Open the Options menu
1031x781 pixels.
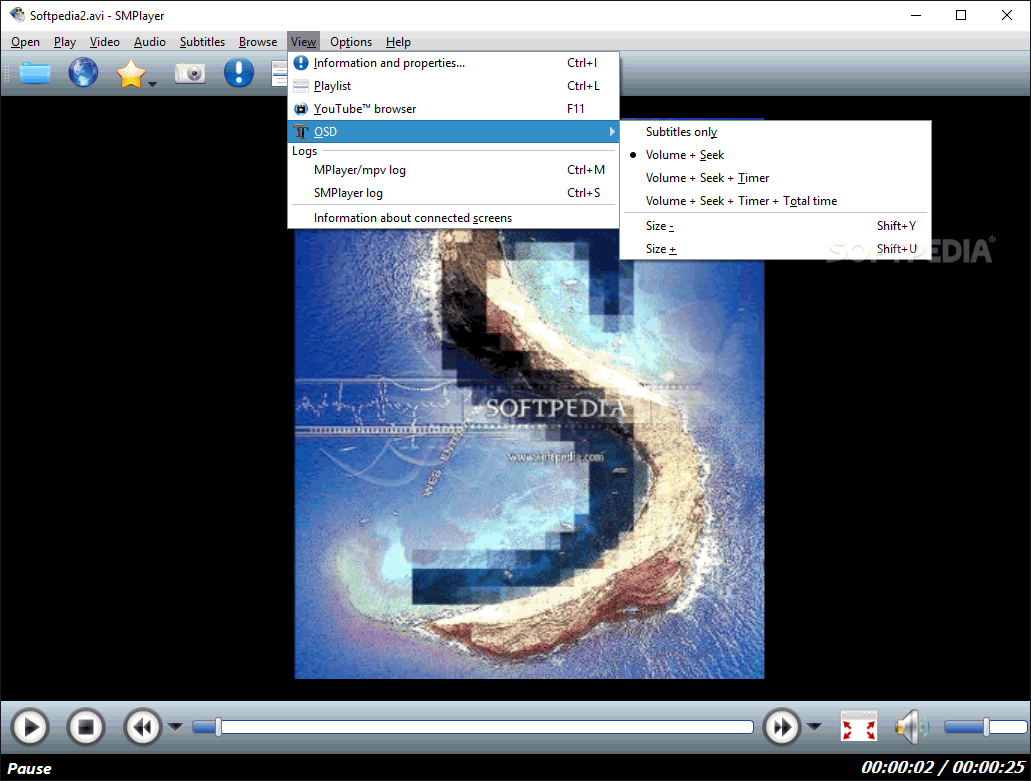click(x=351, y=42)
